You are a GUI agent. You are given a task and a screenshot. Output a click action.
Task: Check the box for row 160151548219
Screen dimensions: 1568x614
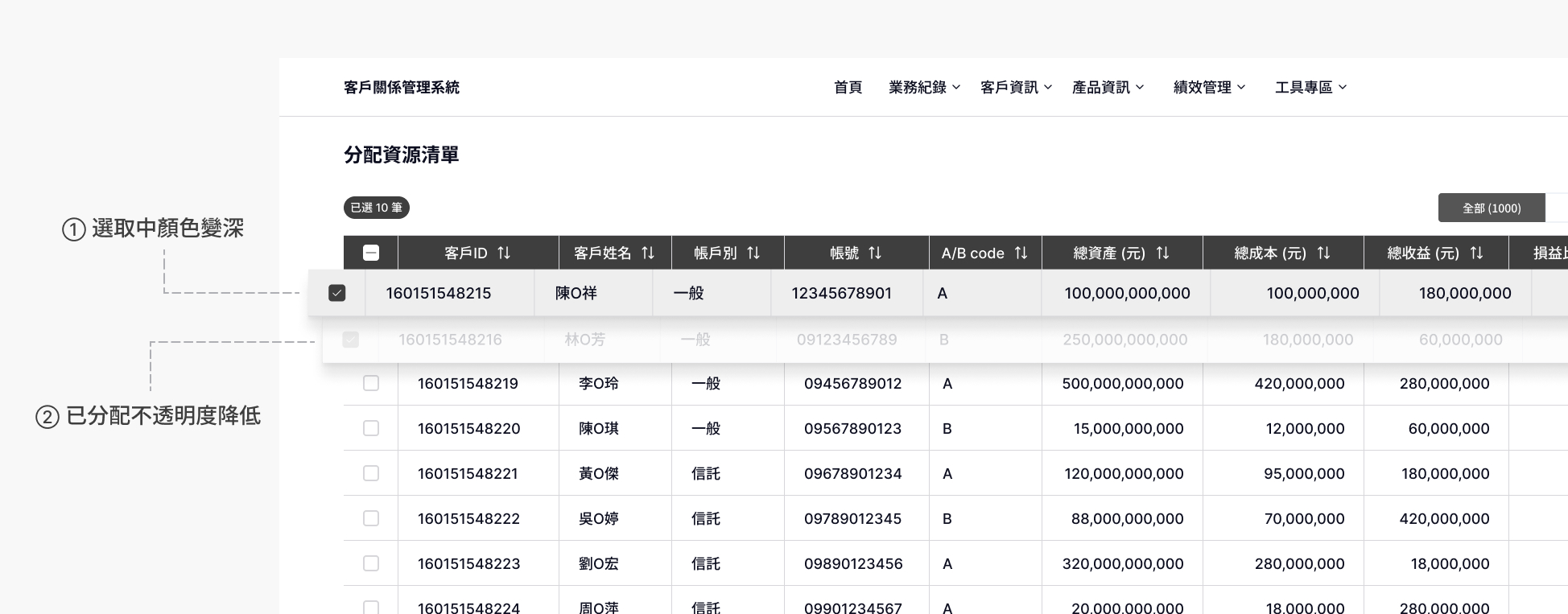pyautogui.click(x=371, y=383)
